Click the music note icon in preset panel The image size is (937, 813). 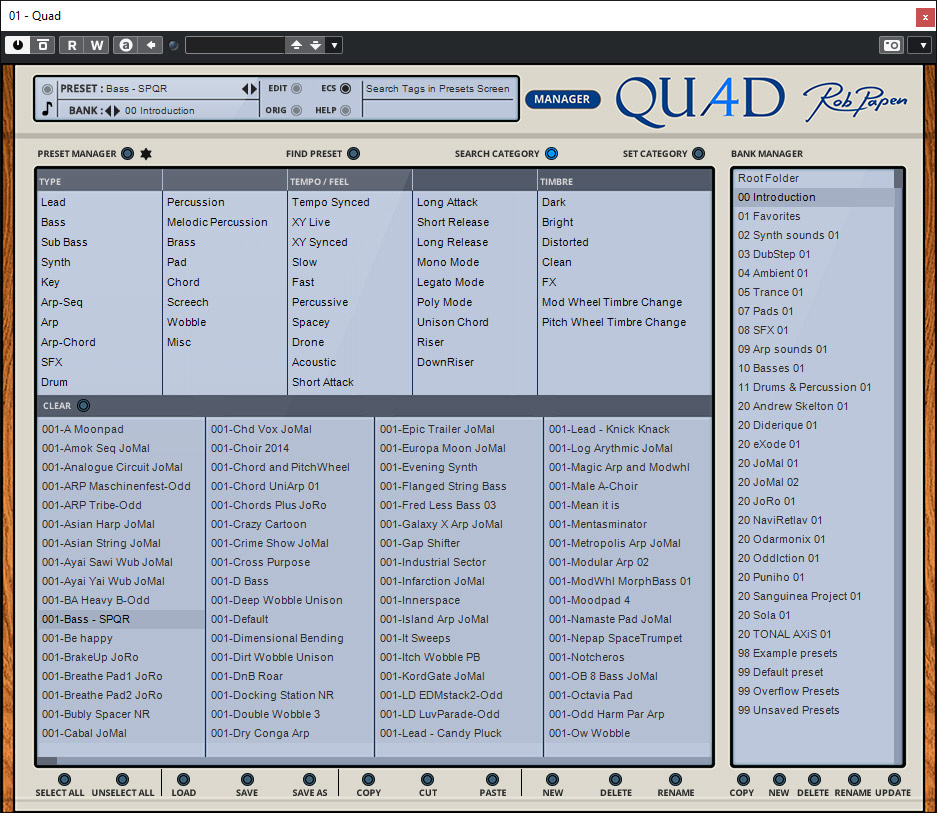coord(47,109)
